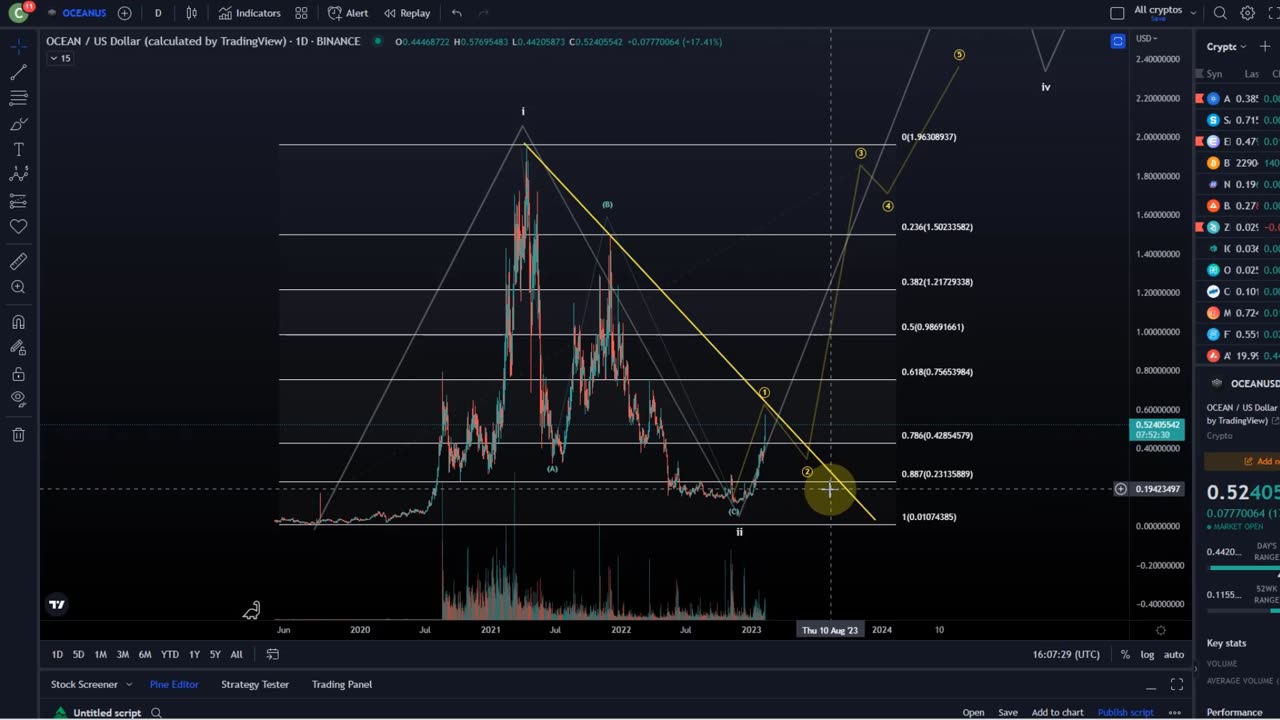Click the trash icon to remove drawings
1280x720 pixels.
[x=18, y=434]
